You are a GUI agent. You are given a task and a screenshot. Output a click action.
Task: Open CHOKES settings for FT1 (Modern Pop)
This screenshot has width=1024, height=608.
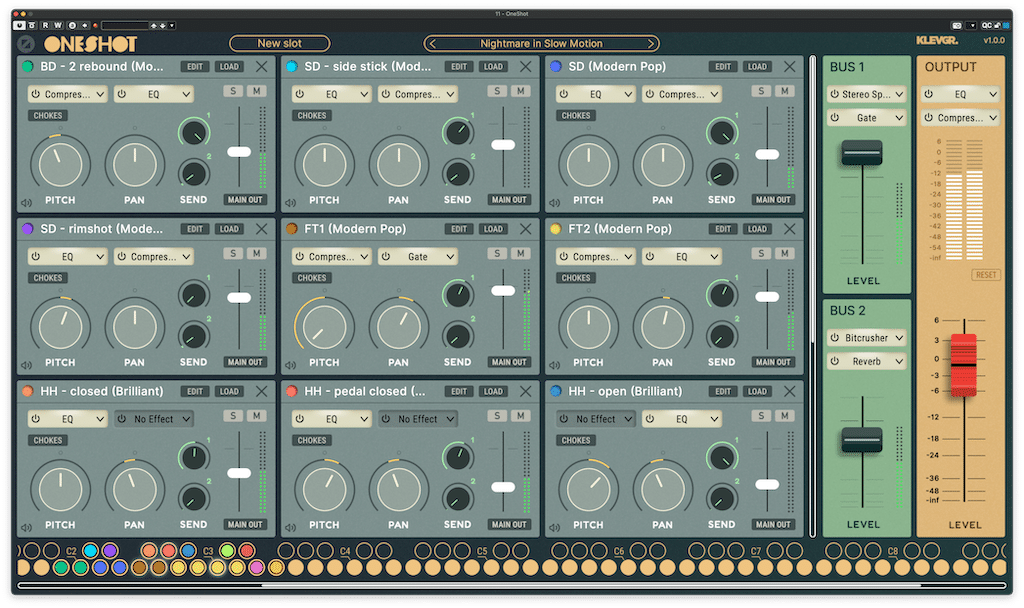tap(311, 278)
